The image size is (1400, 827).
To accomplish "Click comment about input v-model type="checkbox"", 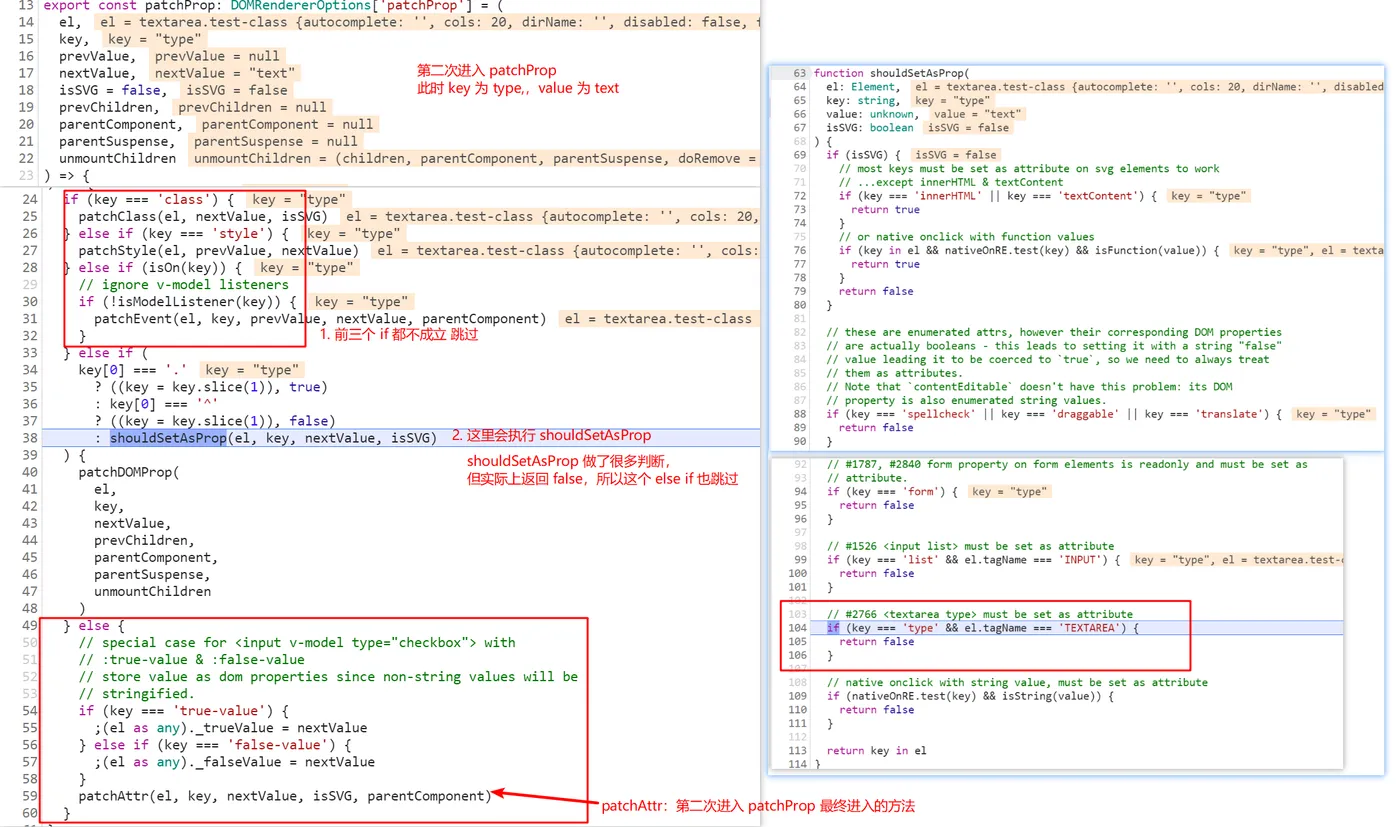I will coord(297,642).
